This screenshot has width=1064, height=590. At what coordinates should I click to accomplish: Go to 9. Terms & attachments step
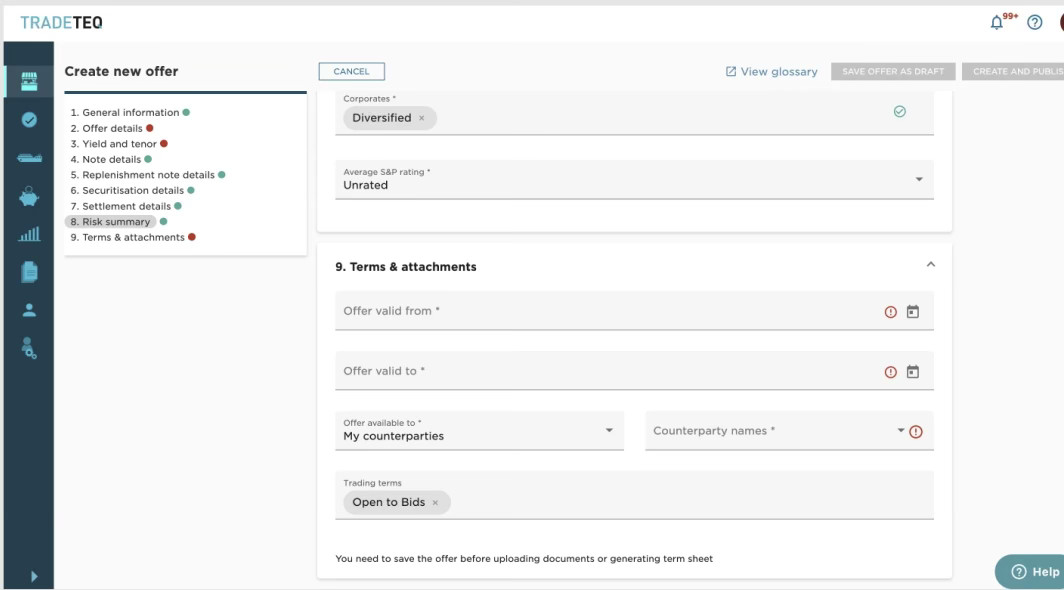(x=127, y=238)
